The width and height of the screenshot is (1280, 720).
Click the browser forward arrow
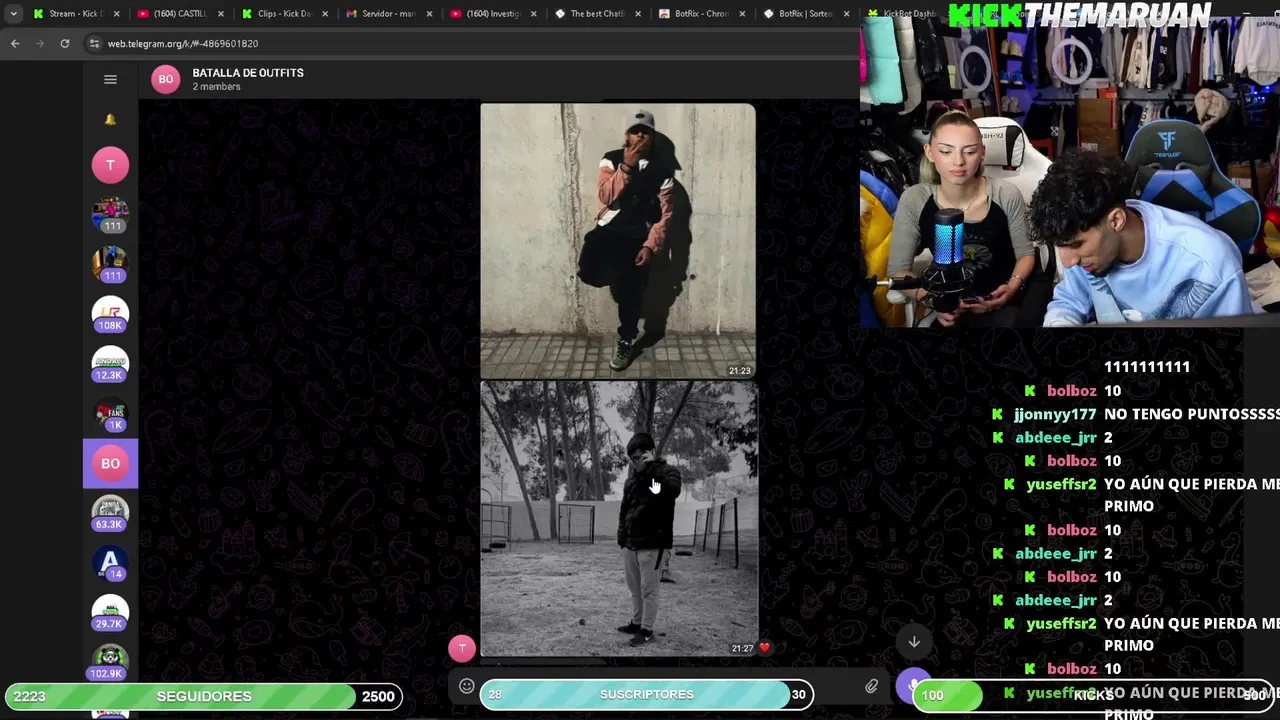pos(40,44)
